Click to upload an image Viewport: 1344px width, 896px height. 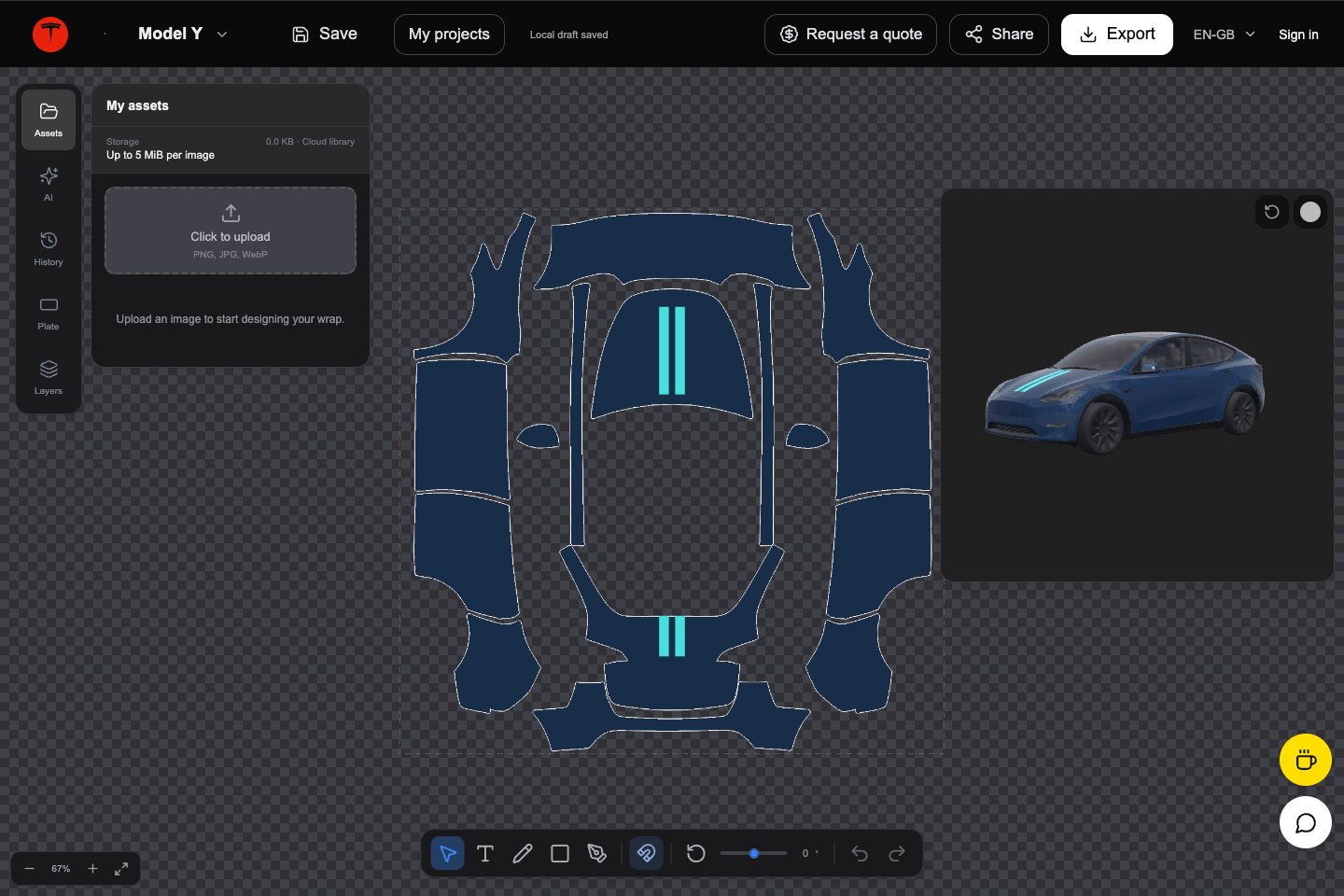231,231
